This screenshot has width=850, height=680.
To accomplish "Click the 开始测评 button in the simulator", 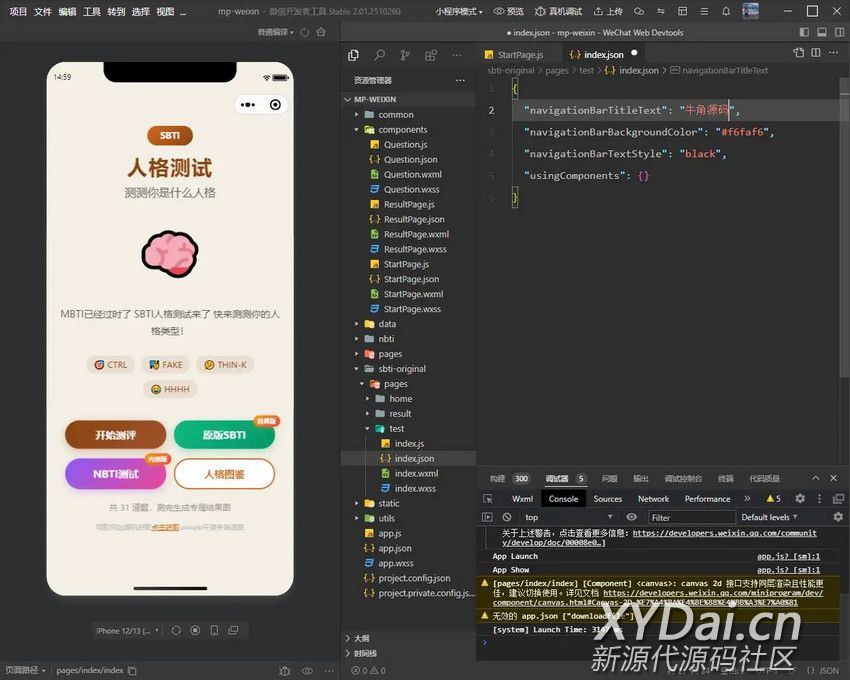I will pyautogui.click(x=115, y=435).
